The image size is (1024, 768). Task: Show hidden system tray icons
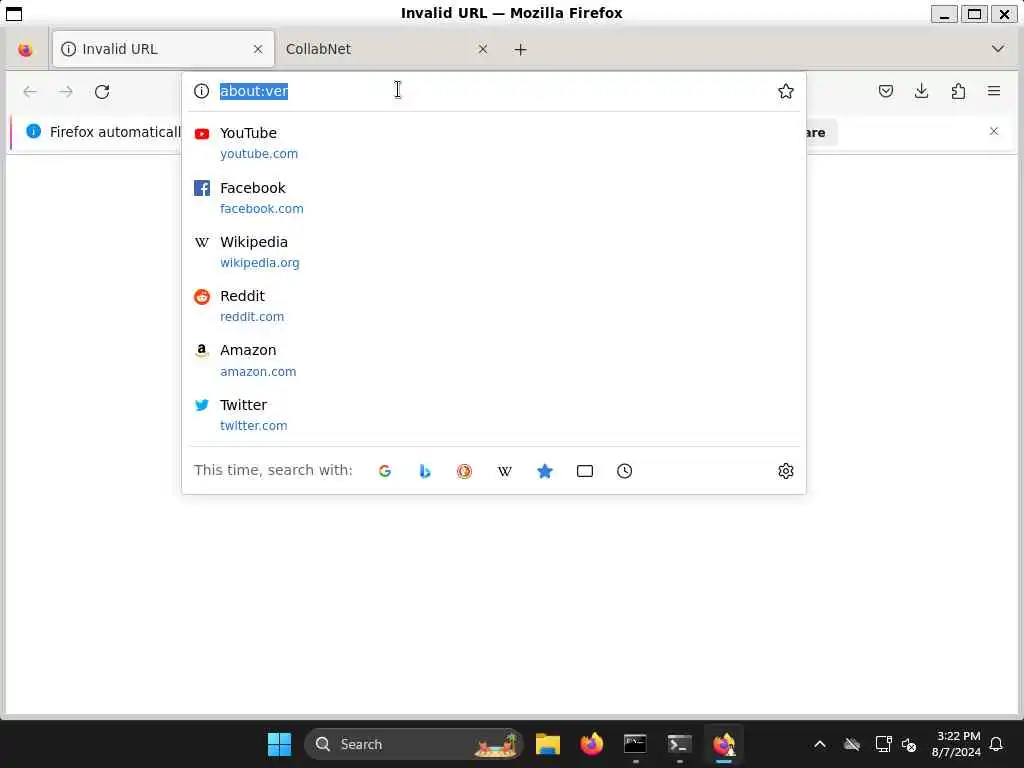tap(820, 744)
